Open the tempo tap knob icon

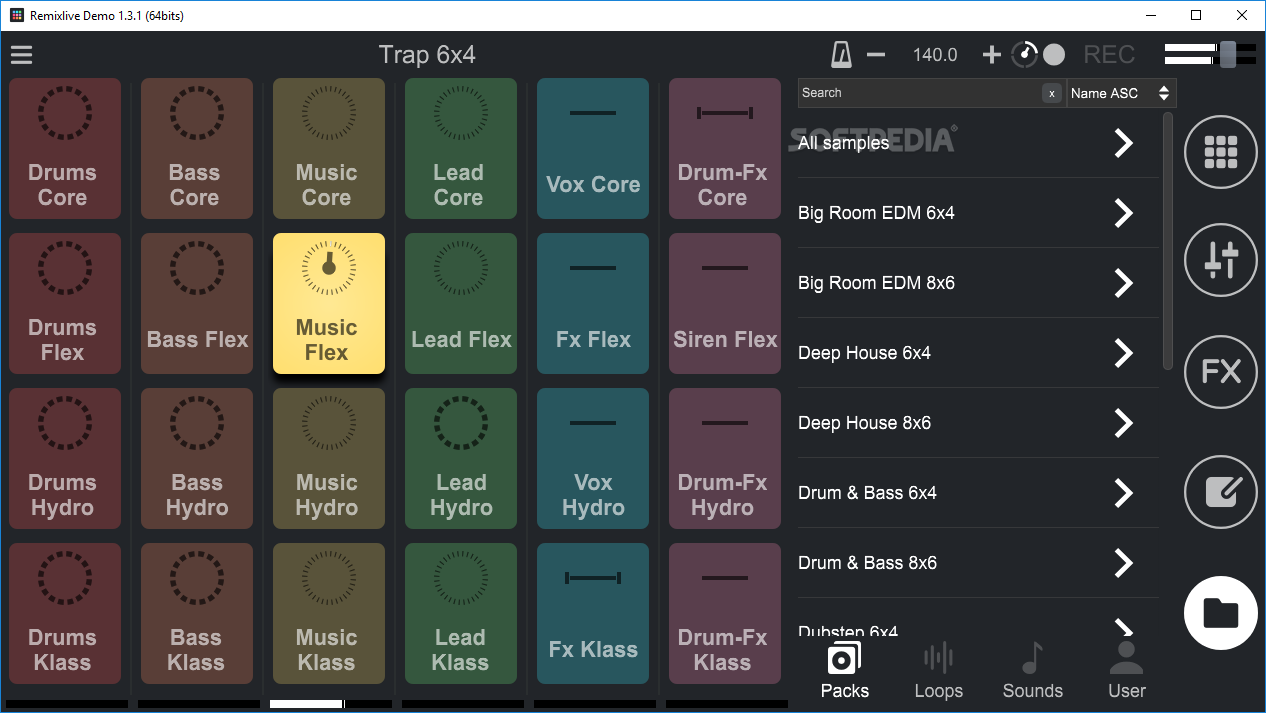click(1025, 55)
